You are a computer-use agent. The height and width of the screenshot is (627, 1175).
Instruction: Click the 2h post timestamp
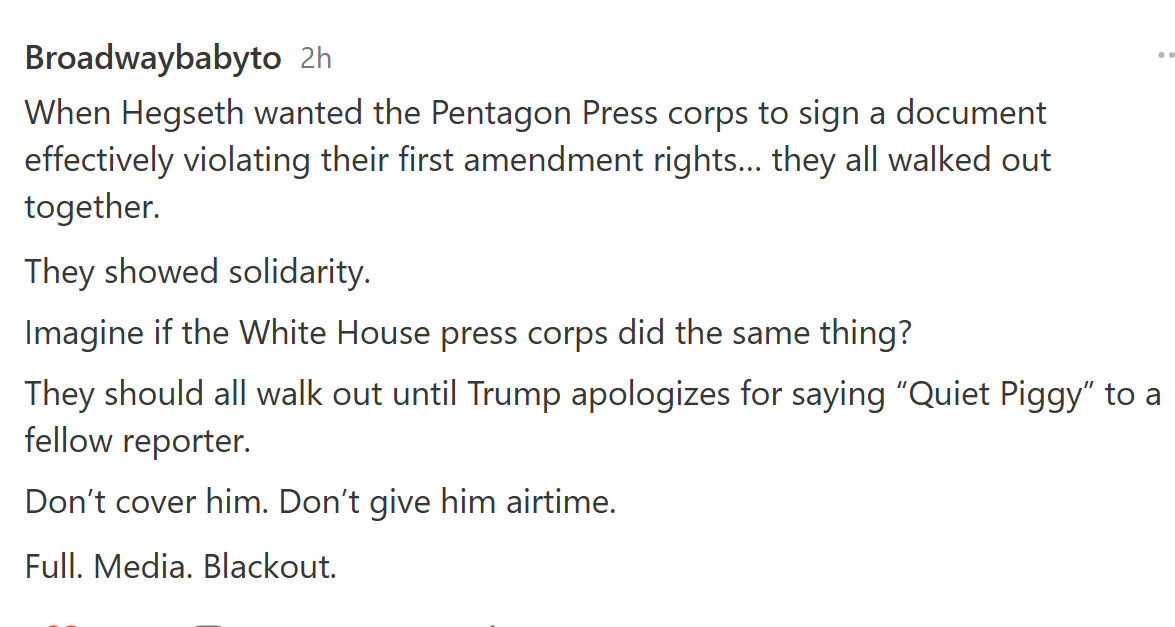tap(315, 59)
